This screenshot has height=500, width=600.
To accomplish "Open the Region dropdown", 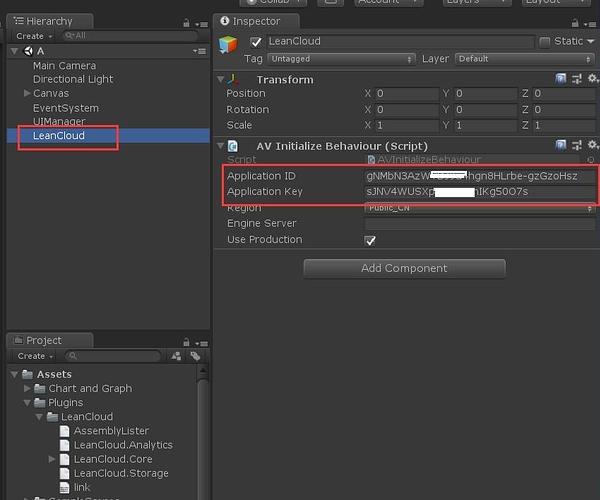I will coord(480,208).
